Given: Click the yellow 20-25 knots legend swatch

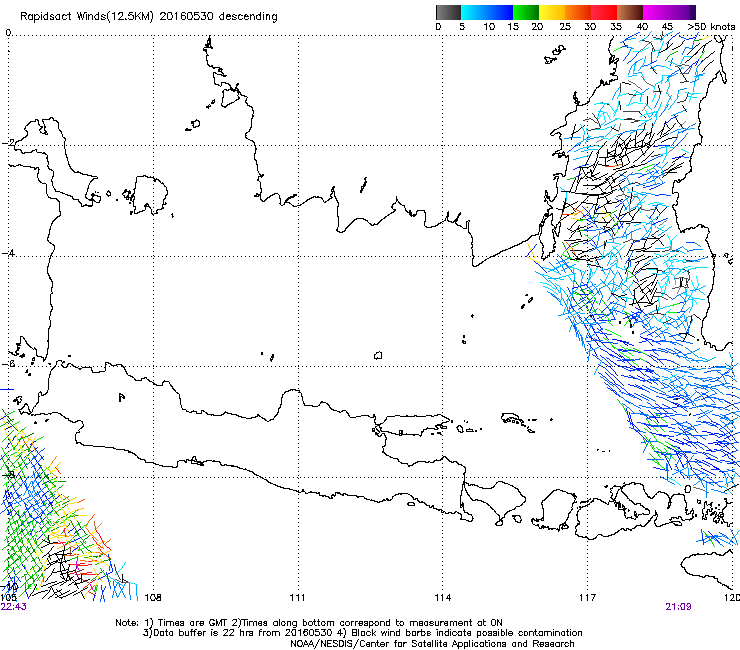Looking at the screenshot, I should pos(552,12).
